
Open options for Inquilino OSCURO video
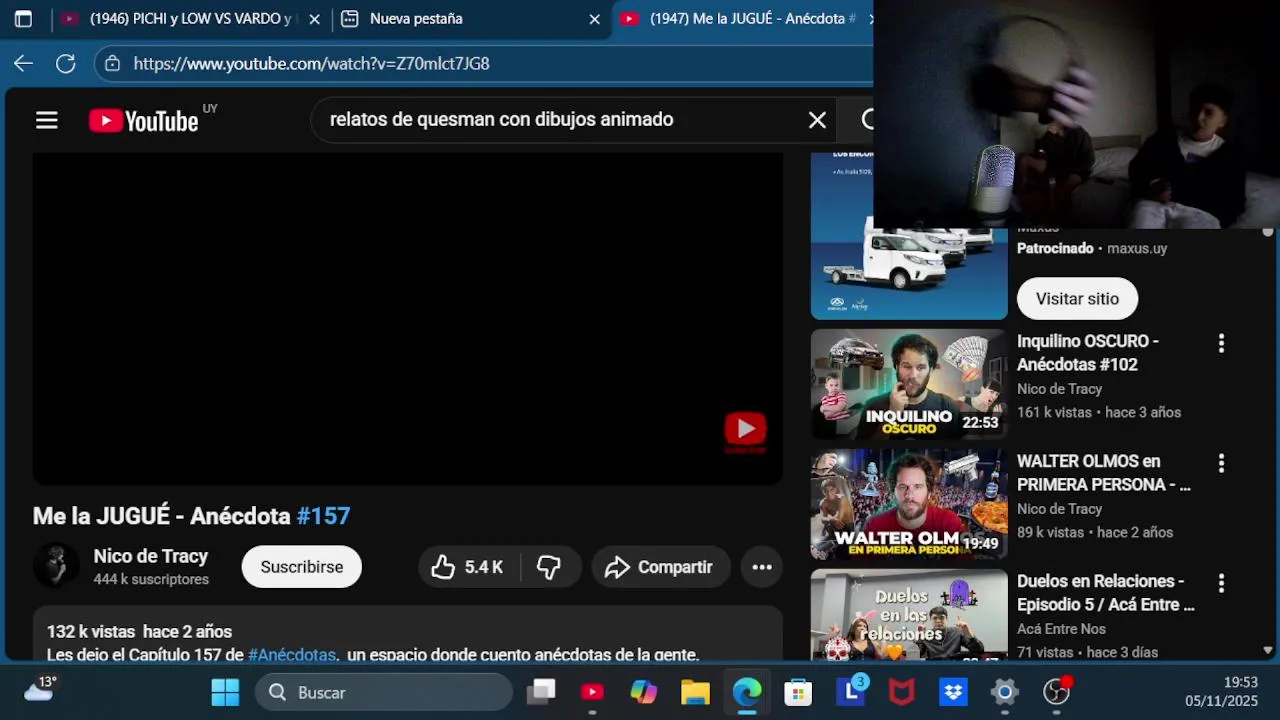1221,343
